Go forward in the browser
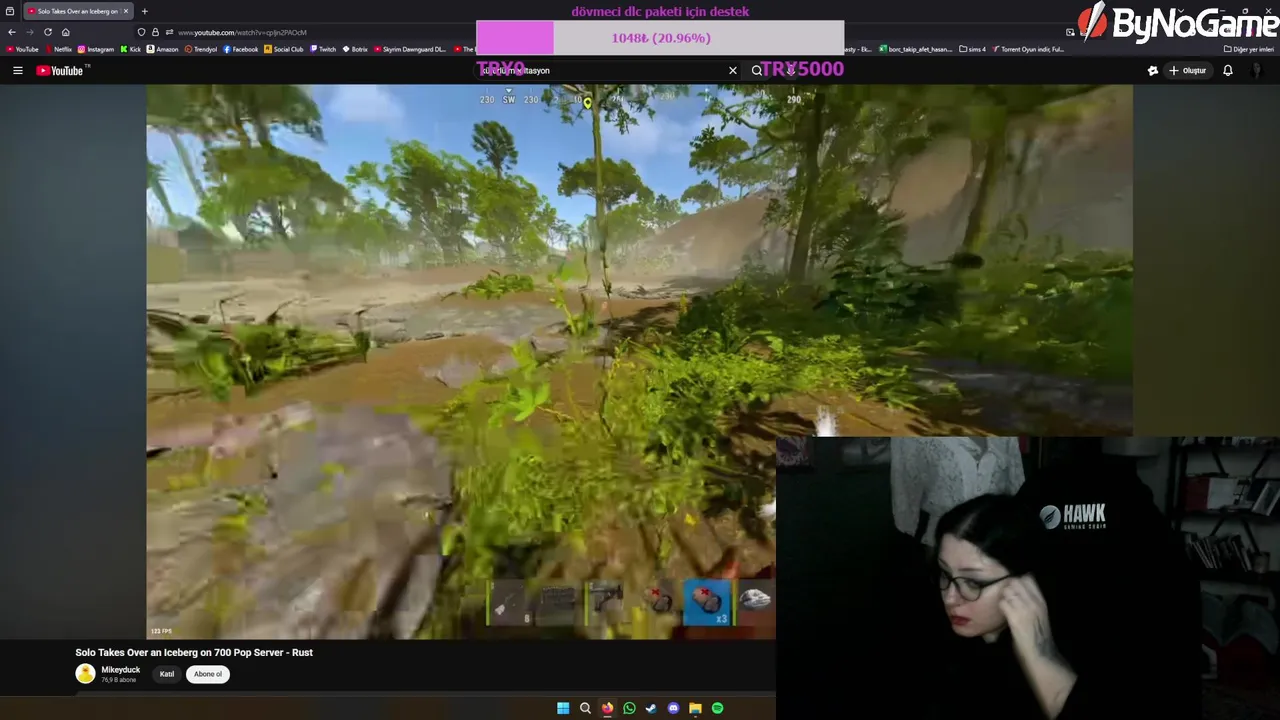 click(30, 32)
